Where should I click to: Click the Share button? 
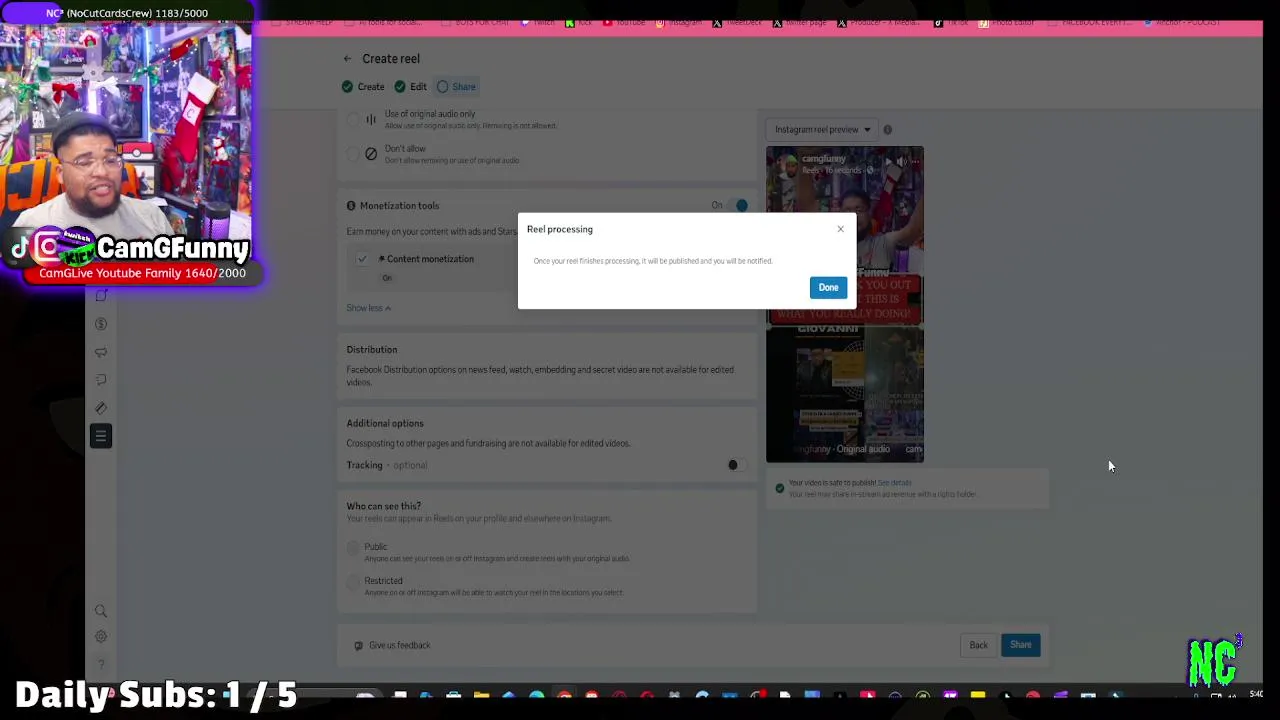pyautogui.click(x=1020, y=645)
